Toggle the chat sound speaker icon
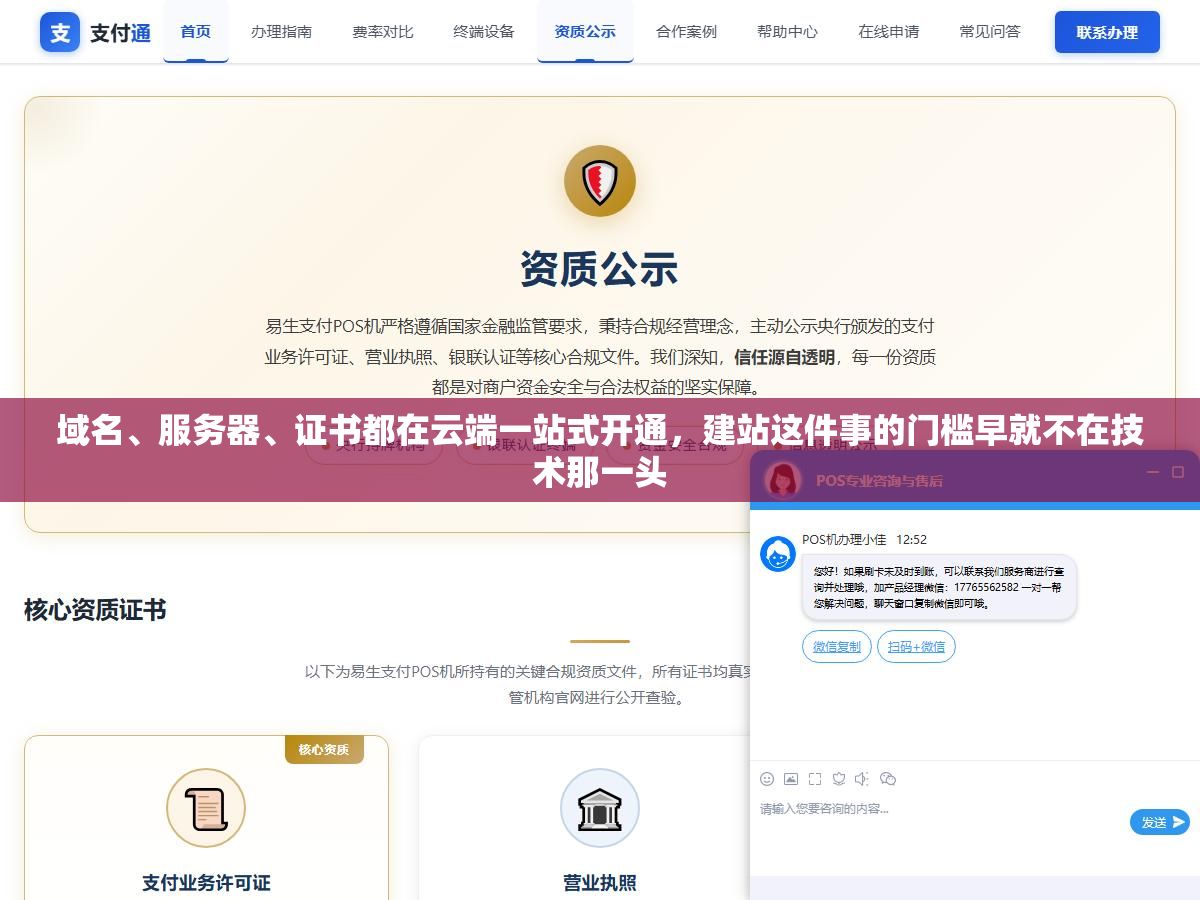The image size is (1200, 900). tap(863, 779)
